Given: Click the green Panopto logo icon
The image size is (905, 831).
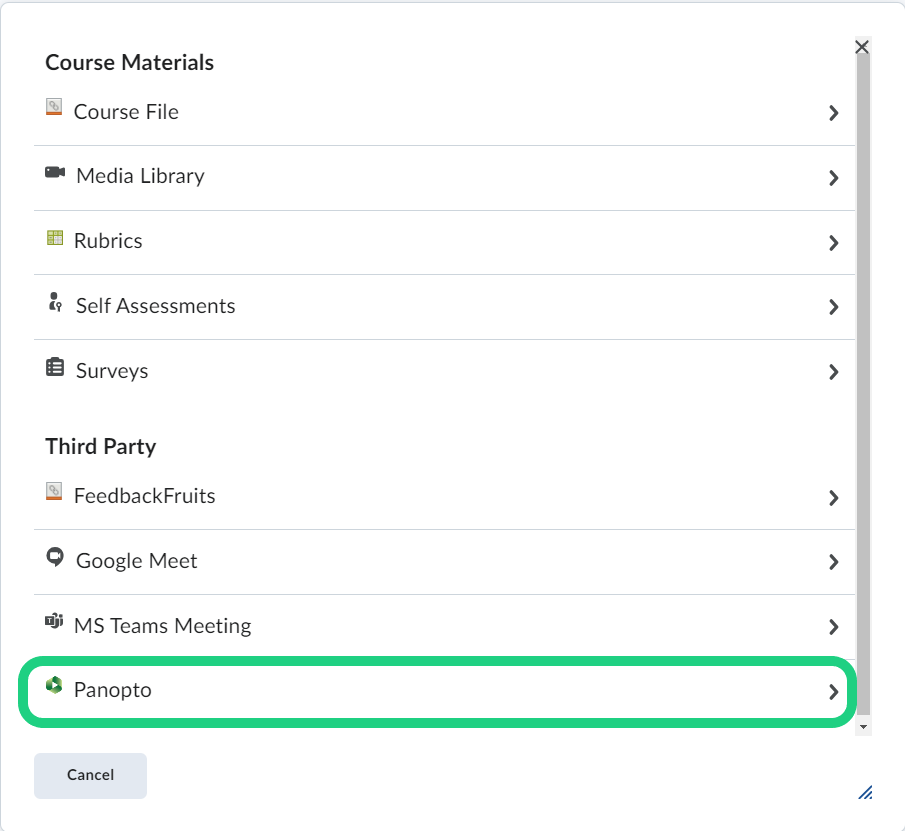Looking at the screenshot, I should coord(54,686).
